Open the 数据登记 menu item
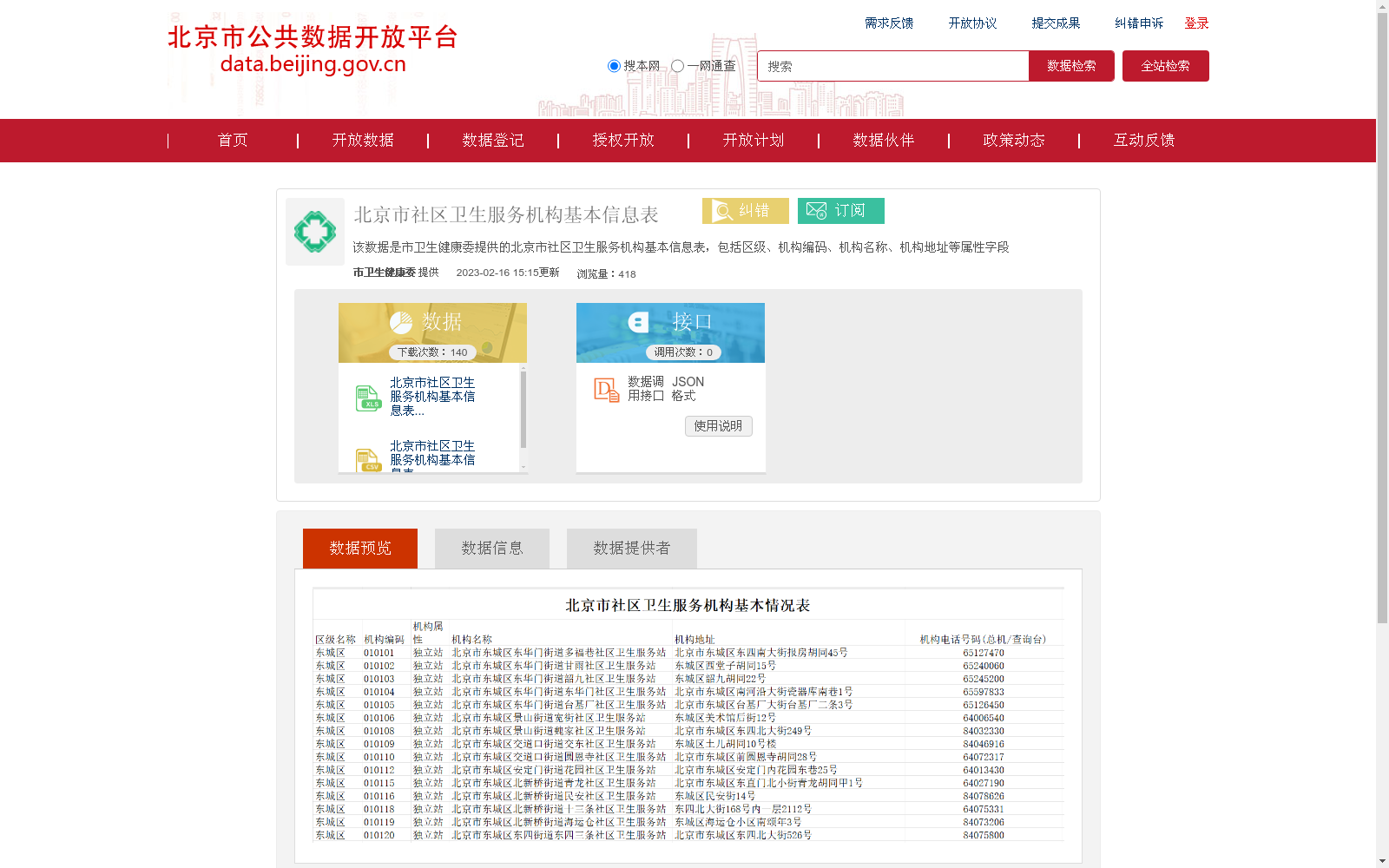The height and width of the screenshot is (868, 1389). (493, 141)
